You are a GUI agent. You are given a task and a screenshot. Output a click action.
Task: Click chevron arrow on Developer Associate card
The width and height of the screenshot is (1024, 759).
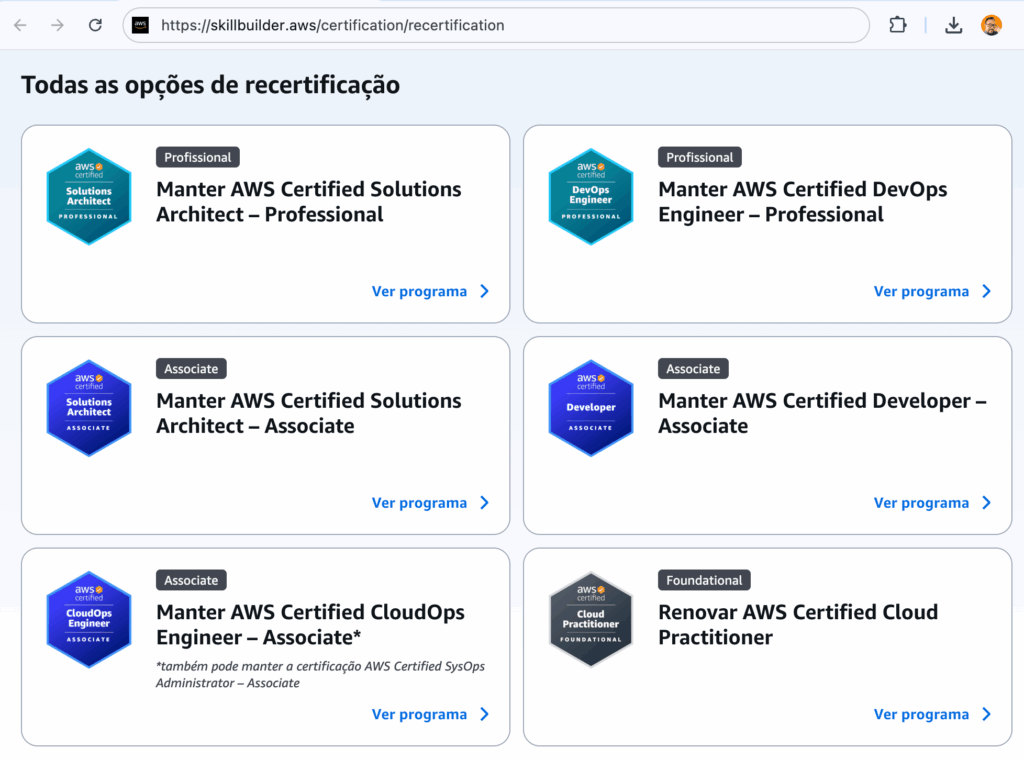(x=987, y=503)
